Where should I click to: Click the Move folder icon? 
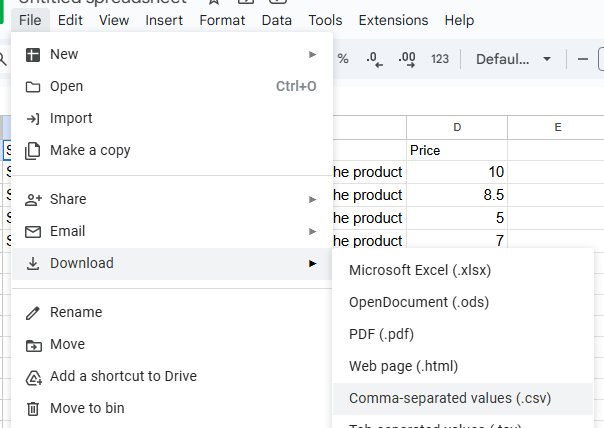coord(34,346)
